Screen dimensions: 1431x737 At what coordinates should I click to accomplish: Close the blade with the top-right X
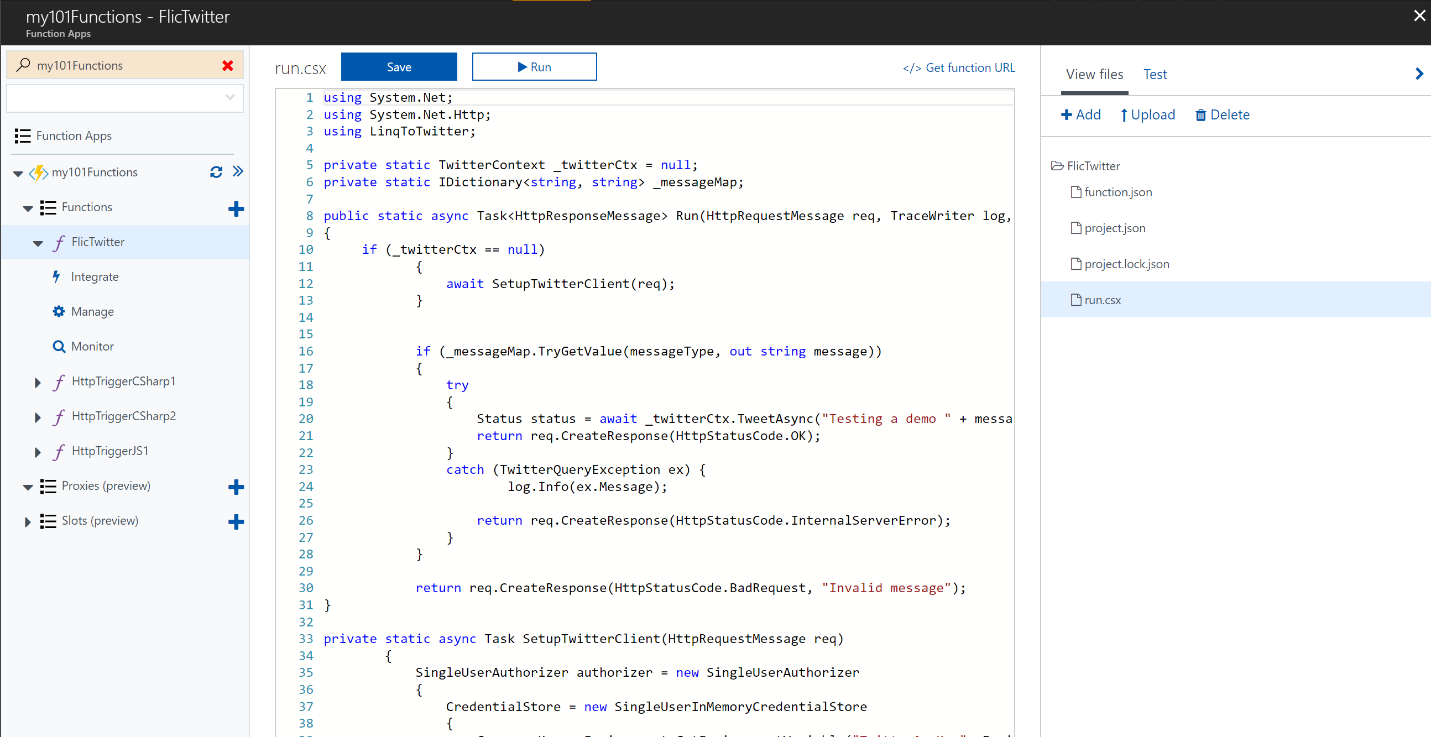point(1419,15)
